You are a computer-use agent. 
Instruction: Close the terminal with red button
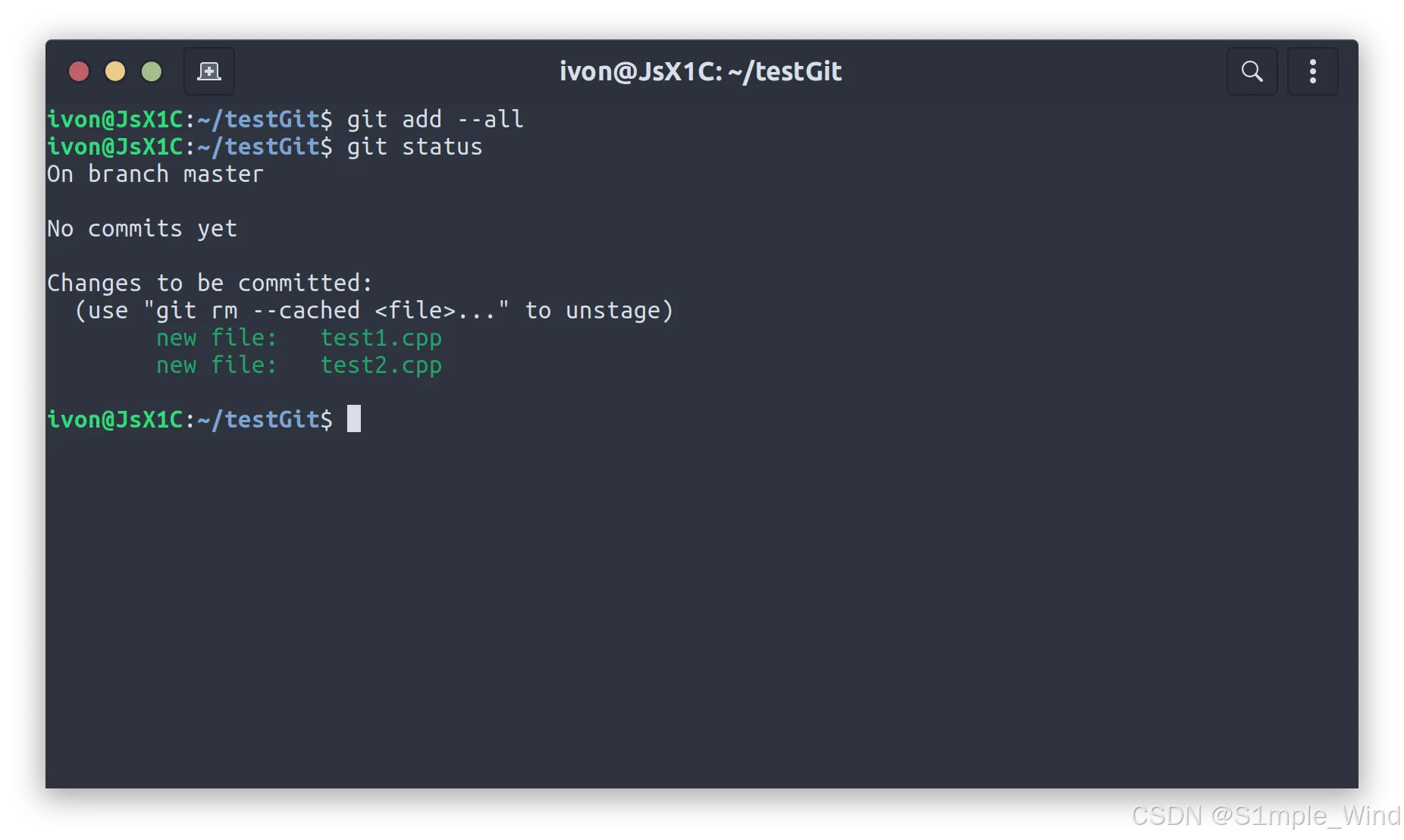79,71
